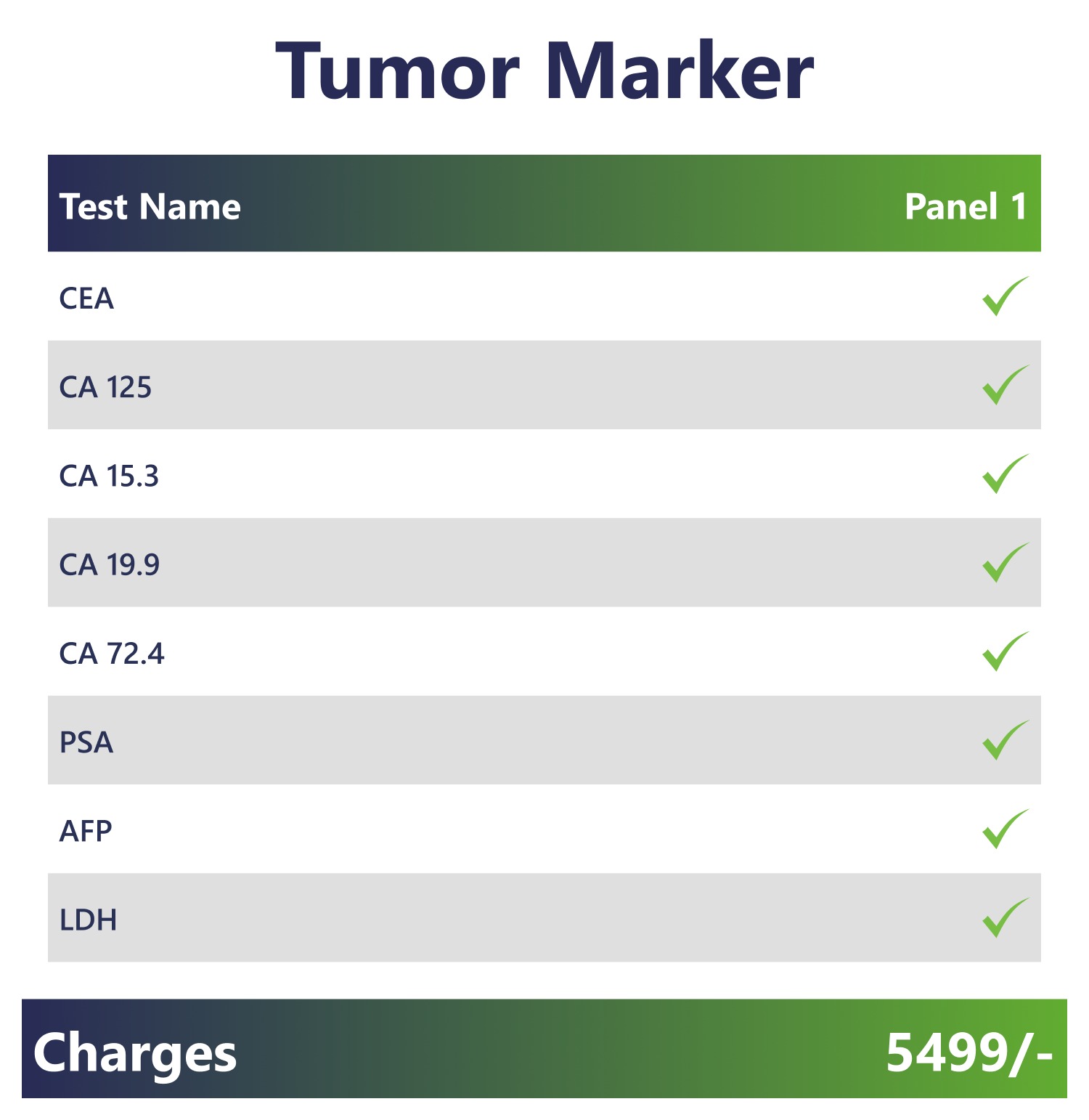Select the Panel 1 column header
Viewport: 1089px width, 1120px height.
(966, 207)
